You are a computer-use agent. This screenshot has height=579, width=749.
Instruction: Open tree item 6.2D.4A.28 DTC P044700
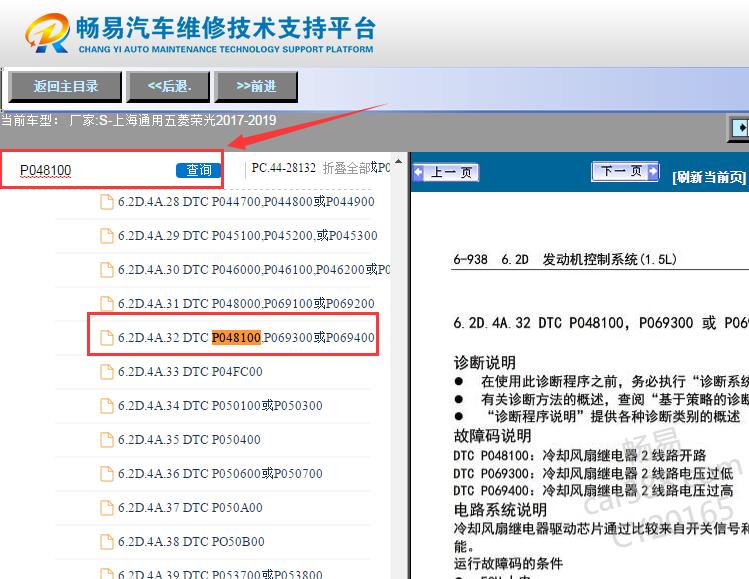(246, 202)
